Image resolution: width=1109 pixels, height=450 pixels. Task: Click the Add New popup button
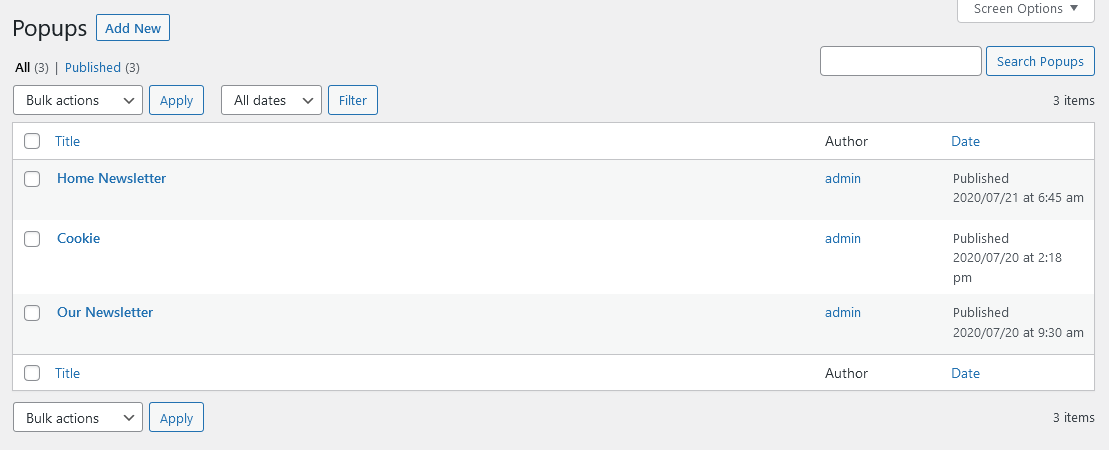click(x=133, y=28)
